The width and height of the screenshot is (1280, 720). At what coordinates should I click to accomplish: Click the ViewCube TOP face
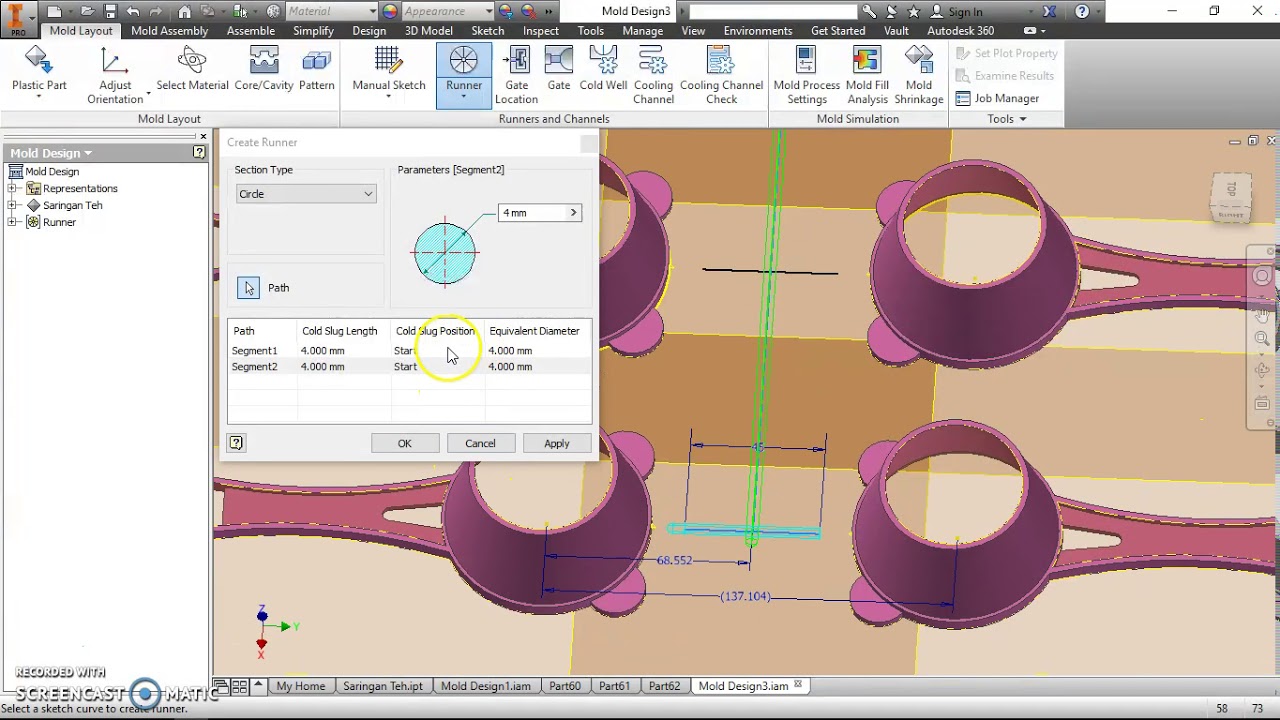point(1231,189)
